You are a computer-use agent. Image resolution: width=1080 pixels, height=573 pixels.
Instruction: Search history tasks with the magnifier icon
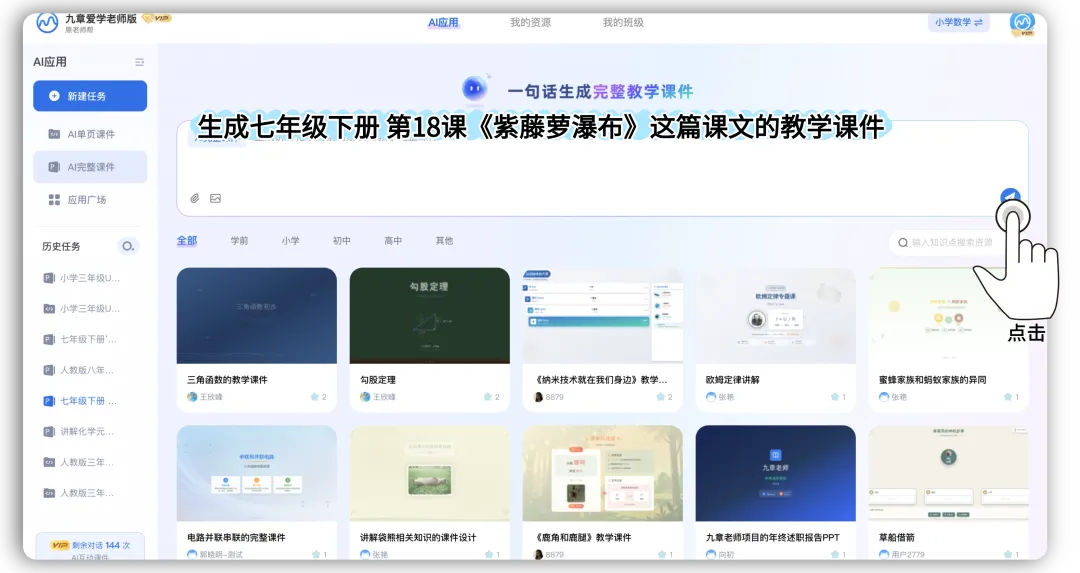127,246
